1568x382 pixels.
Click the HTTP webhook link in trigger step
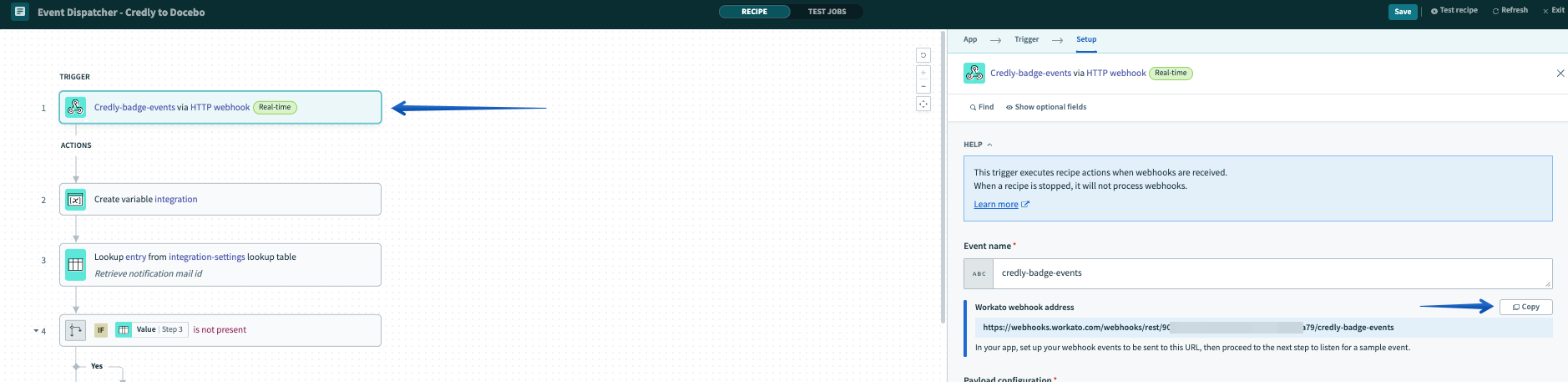[x=220, y=107]
